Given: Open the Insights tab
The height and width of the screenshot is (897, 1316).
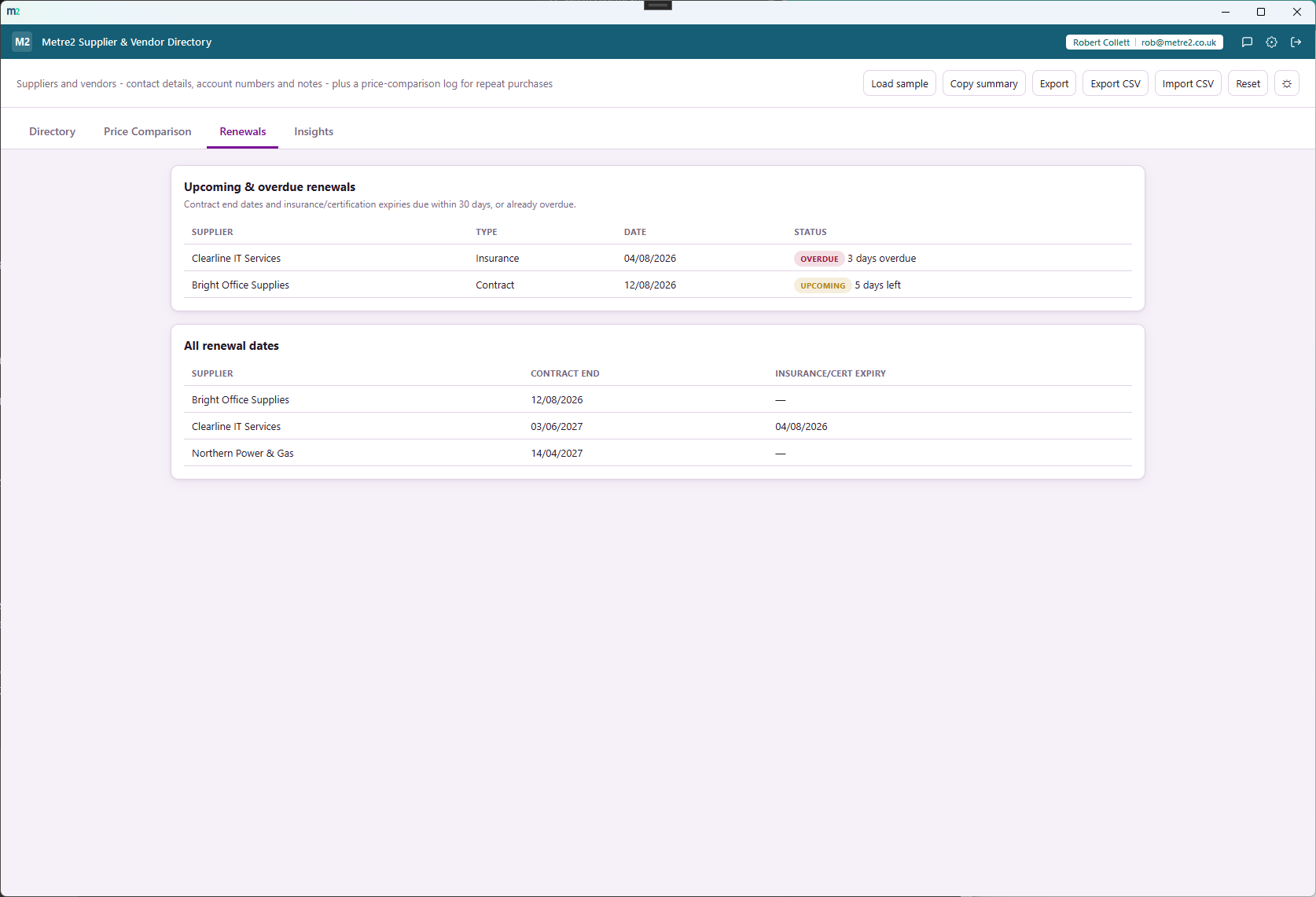Looking at the screenshot, I should (314, 131).
